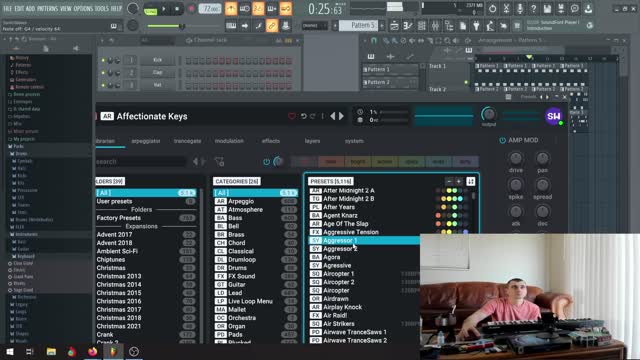Toggle the metronome icon
This screenshot has width=640, height=360.
[231, 9]
